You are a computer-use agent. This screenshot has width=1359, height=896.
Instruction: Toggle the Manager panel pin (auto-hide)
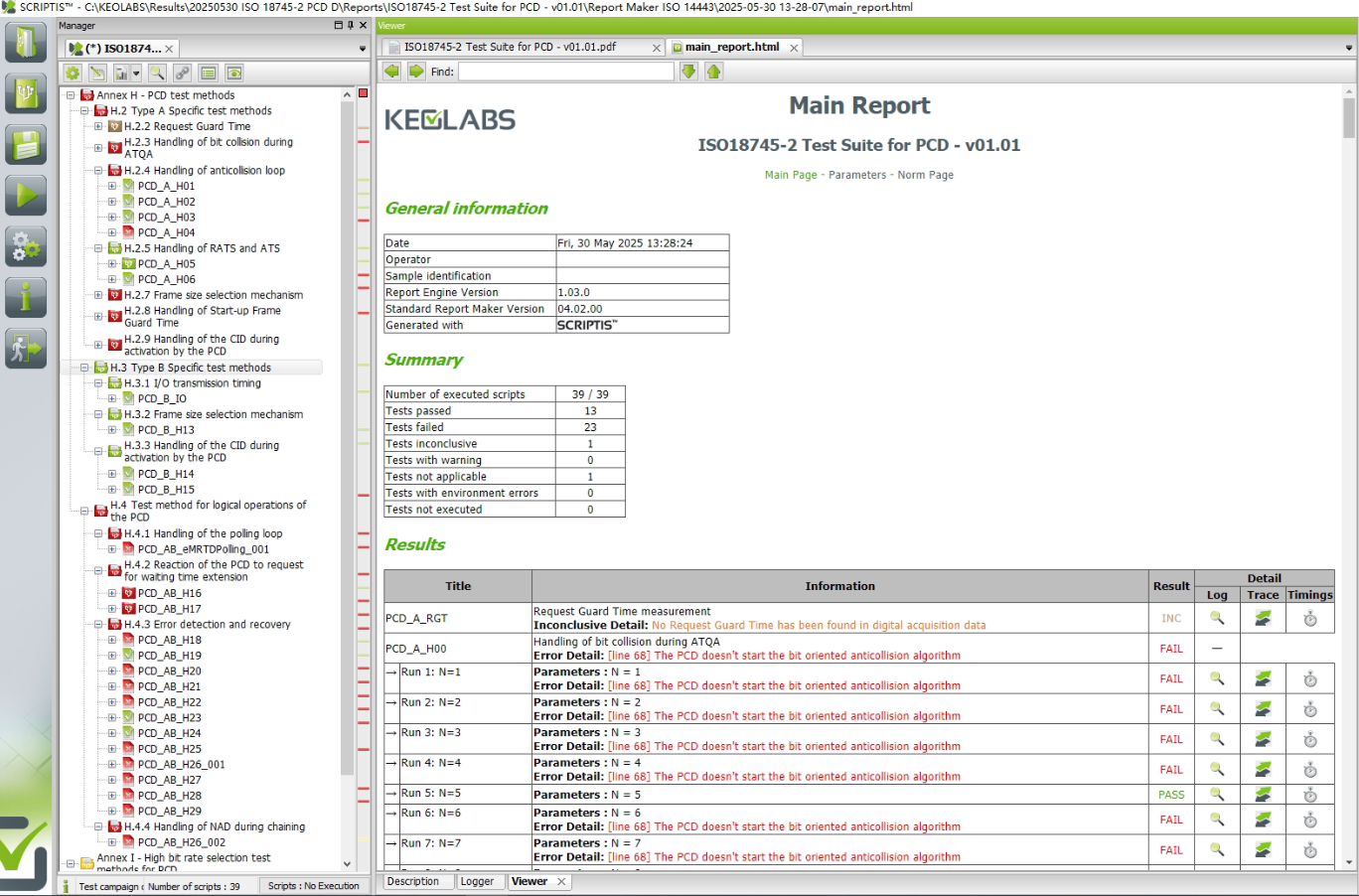click(x=351, y=26)
